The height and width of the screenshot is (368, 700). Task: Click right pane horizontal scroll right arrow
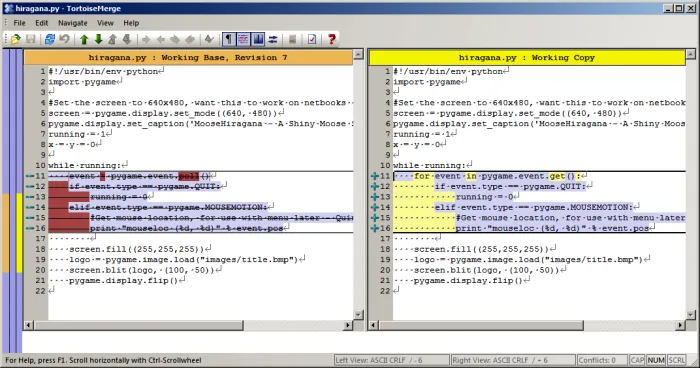click(680, 326)
